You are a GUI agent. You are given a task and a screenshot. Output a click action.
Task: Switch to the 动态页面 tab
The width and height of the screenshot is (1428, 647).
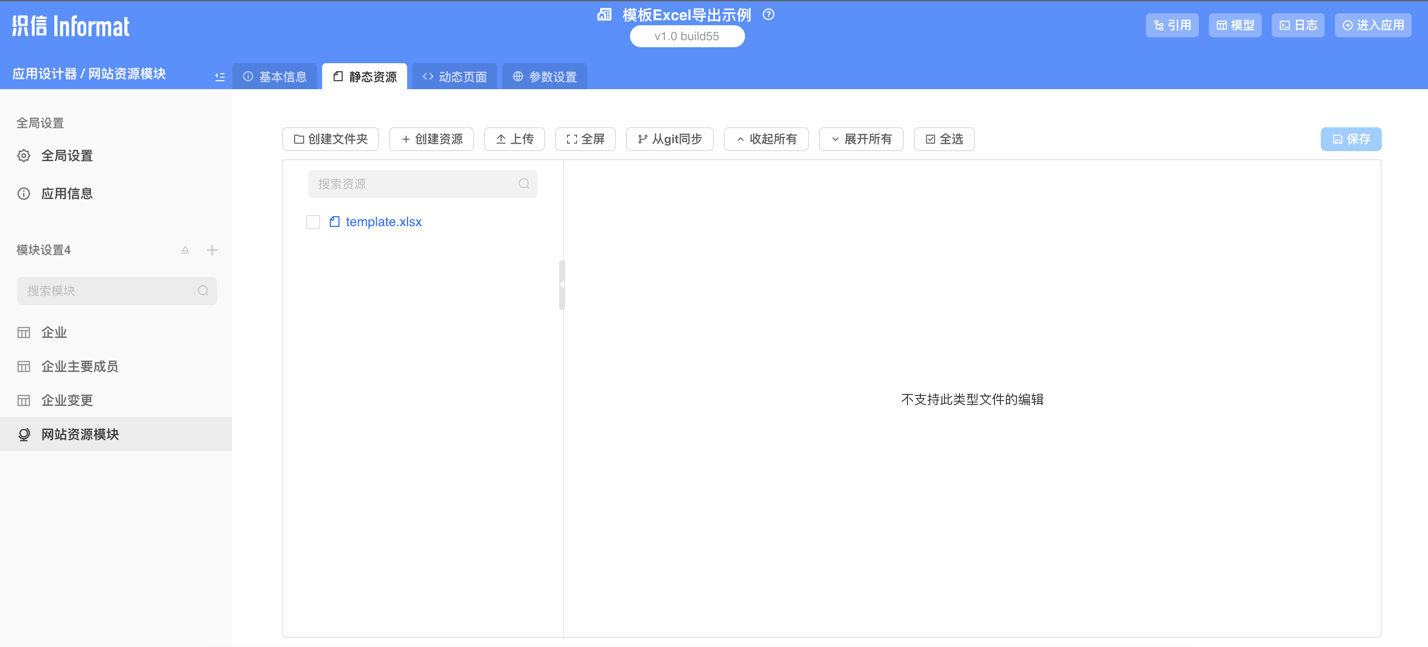[454, 75]
